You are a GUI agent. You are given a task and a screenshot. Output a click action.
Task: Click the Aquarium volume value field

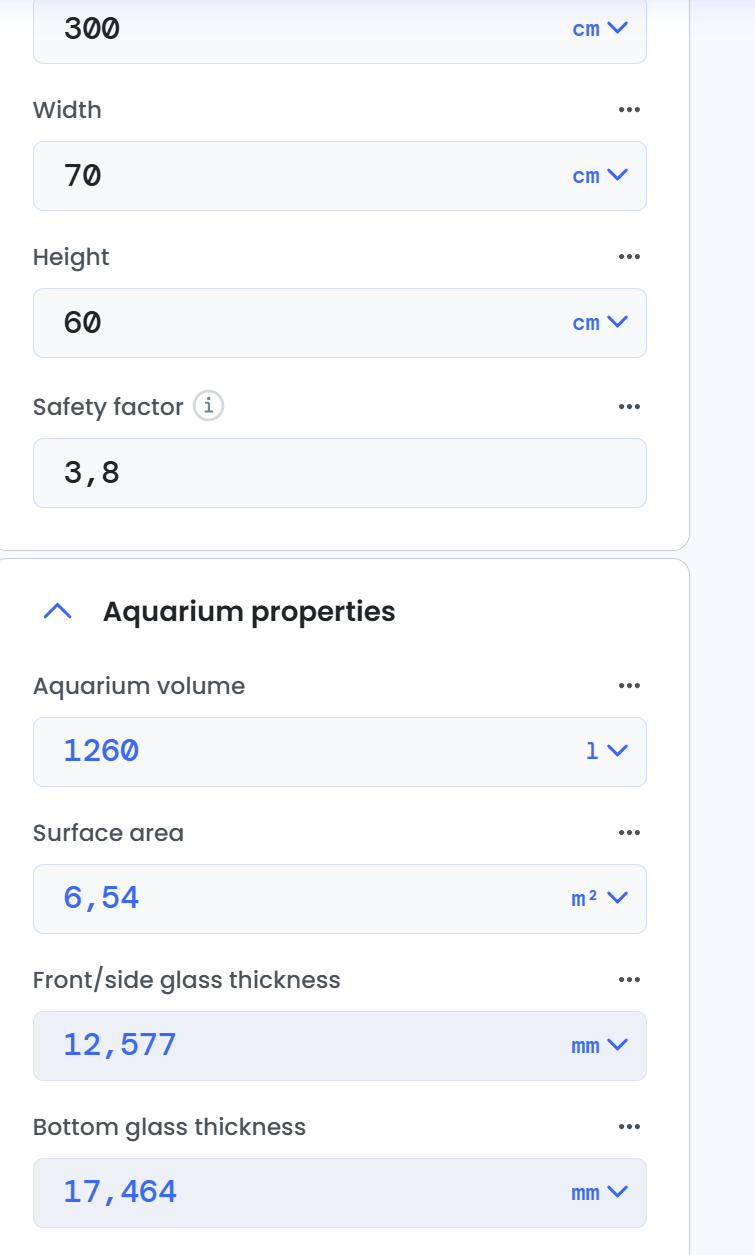tap(300, 751)
